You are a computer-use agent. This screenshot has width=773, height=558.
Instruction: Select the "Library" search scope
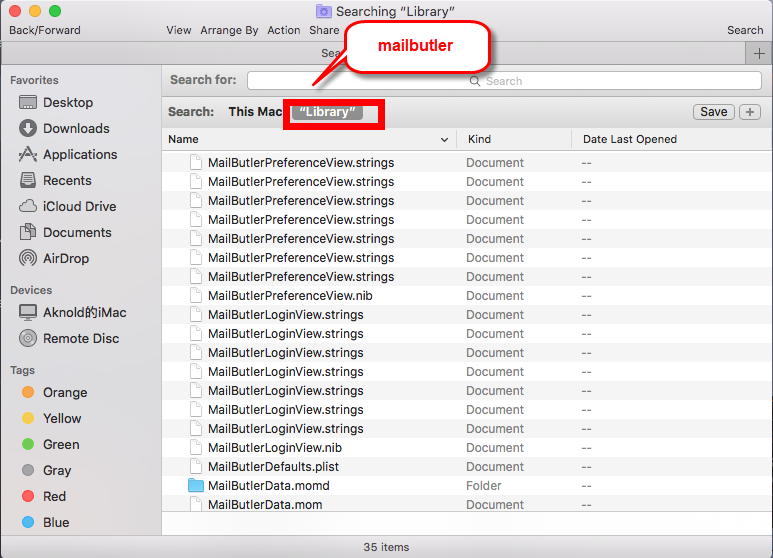click(x=328, y=112)
